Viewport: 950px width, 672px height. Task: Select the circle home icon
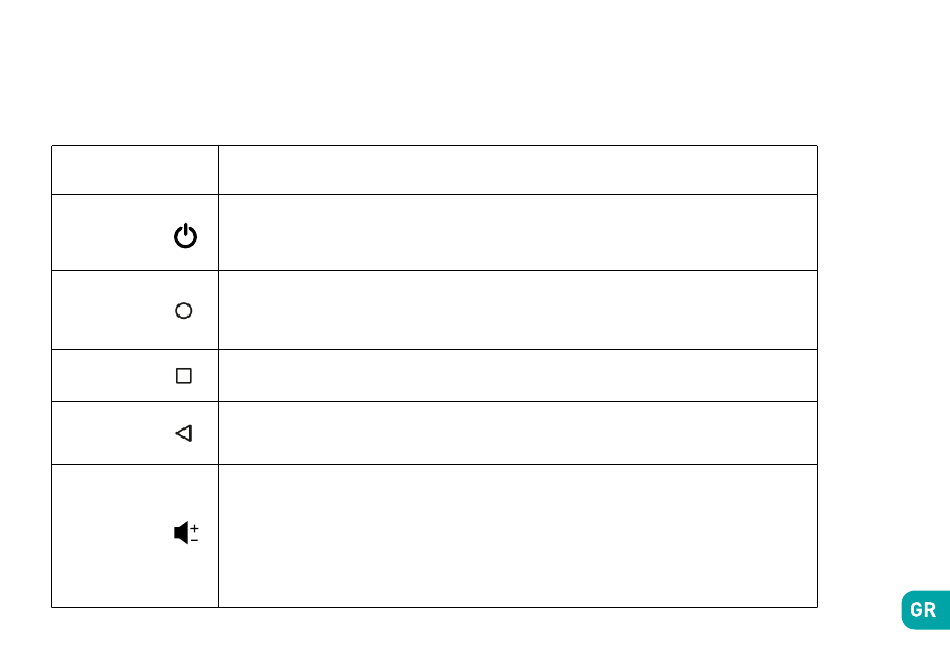tap(184, 311)
